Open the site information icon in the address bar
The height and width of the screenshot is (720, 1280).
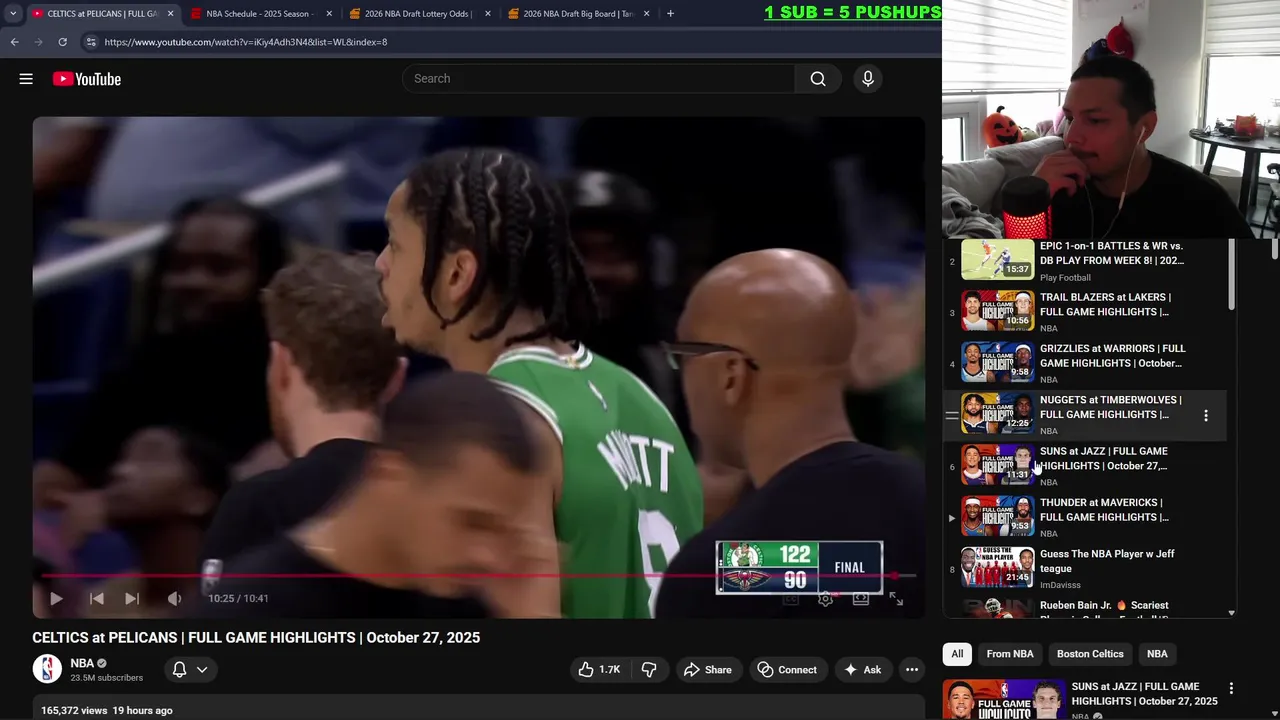[x=90, y=42]
